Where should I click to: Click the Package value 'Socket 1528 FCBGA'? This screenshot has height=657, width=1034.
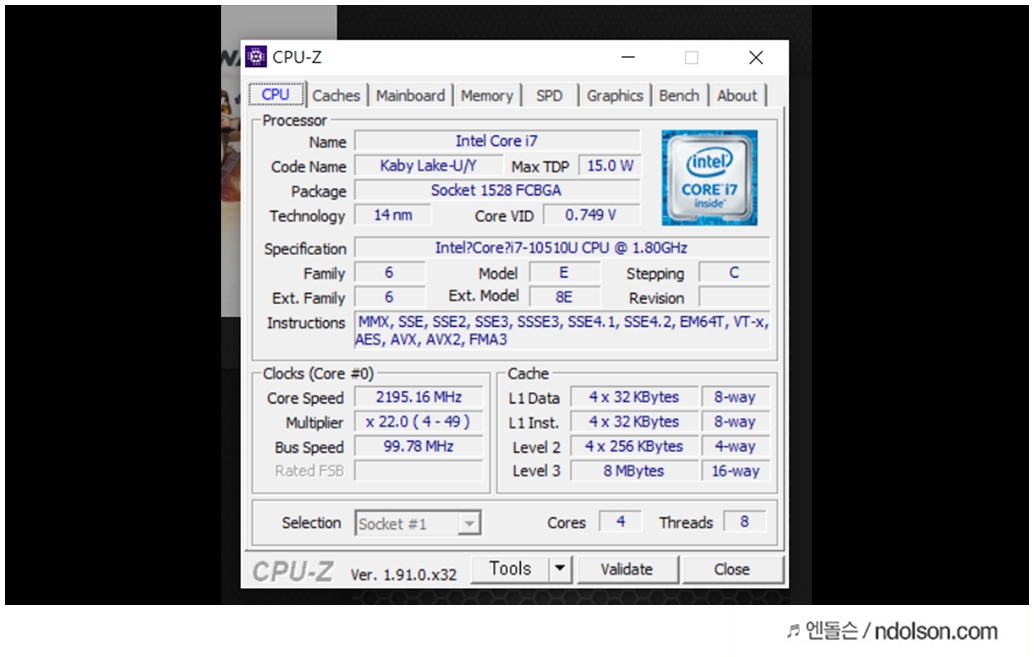pyautogui.click(x=497, y=191)
